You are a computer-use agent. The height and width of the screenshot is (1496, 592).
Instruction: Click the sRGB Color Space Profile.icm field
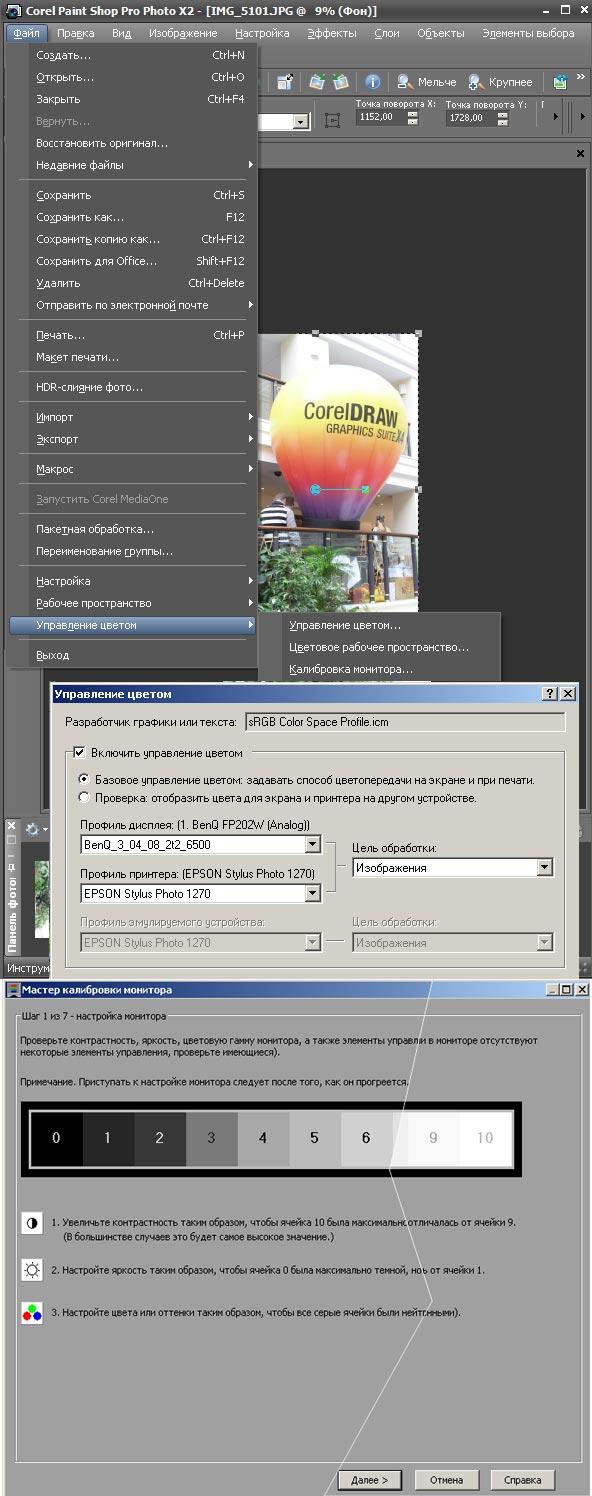coord(405,721)
